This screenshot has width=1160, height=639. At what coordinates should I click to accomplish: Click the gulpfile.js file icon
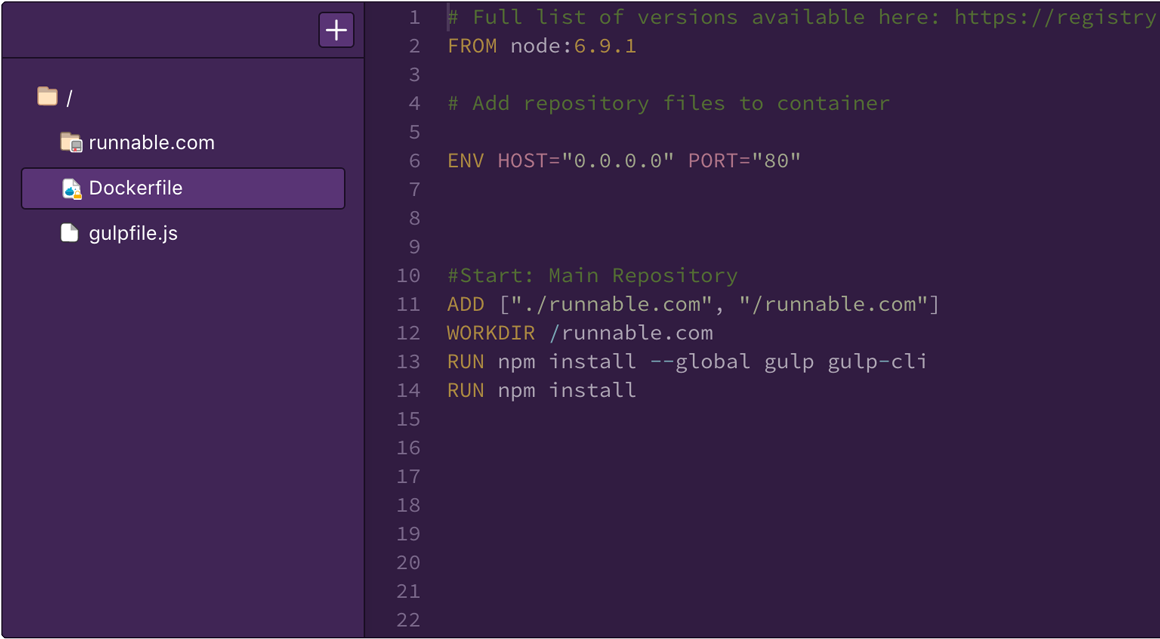pos(69,233)
